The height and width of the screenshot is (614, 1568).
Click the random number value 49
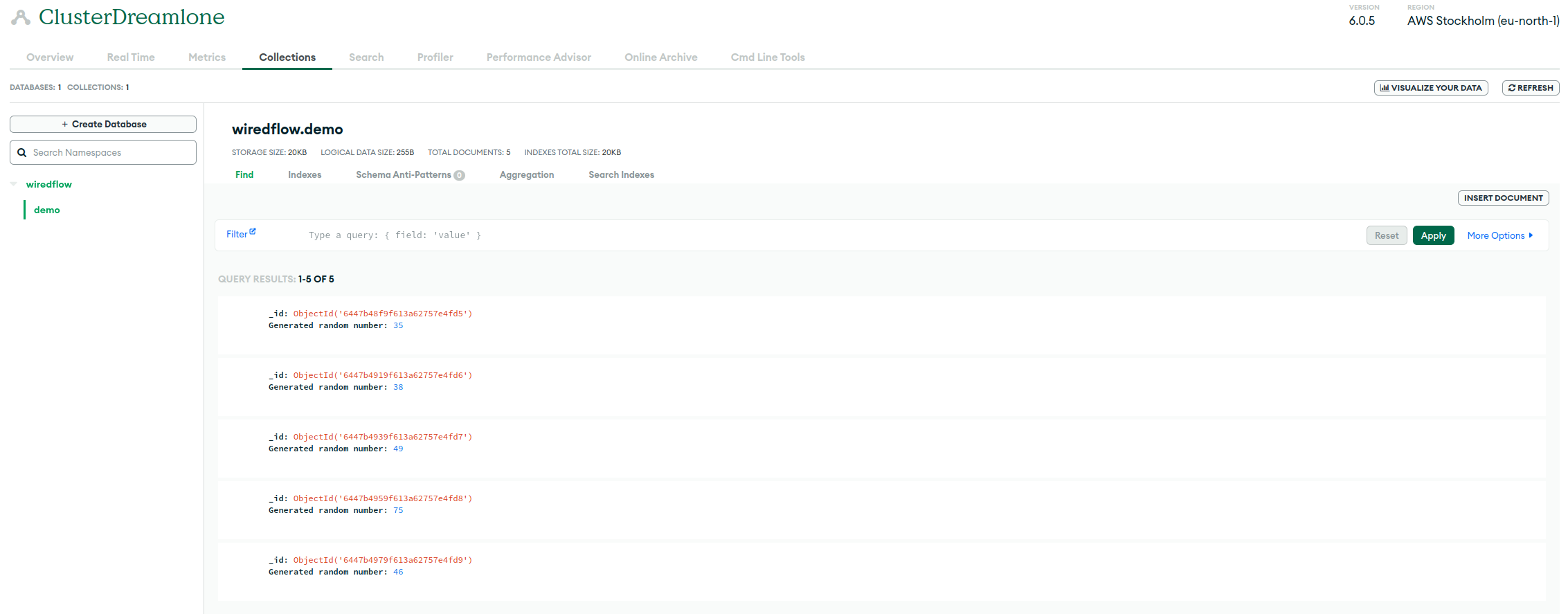pyautogui.click(x=398, y=449)
